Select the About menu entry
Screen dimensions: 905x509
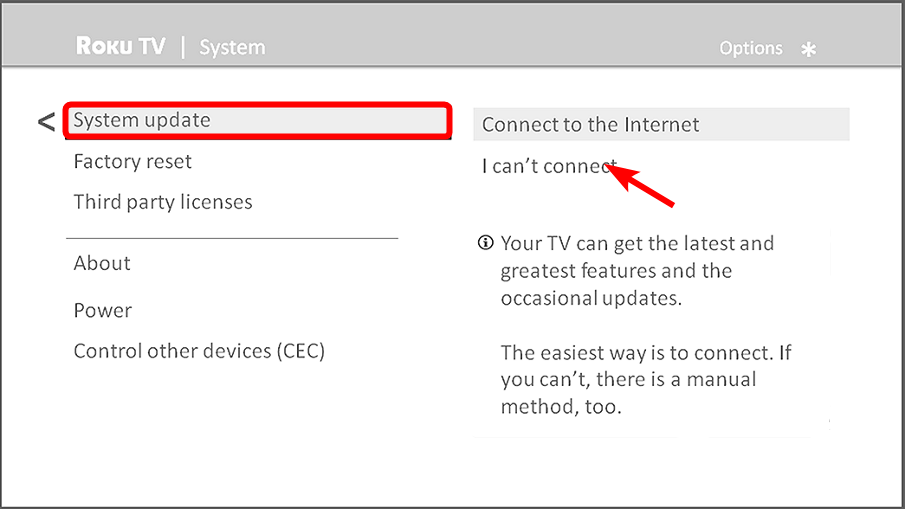102,263
